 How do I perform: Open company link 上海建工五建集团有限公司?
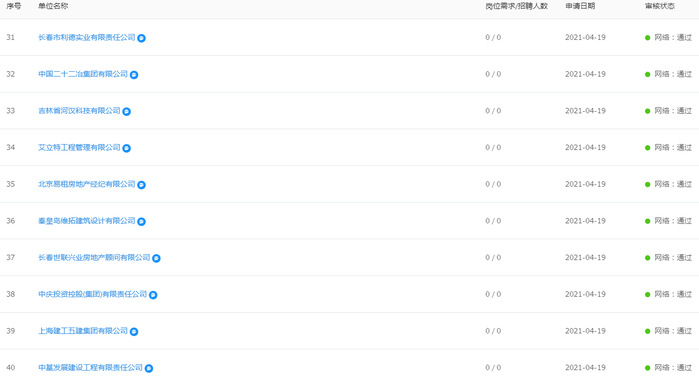(83, 331)
